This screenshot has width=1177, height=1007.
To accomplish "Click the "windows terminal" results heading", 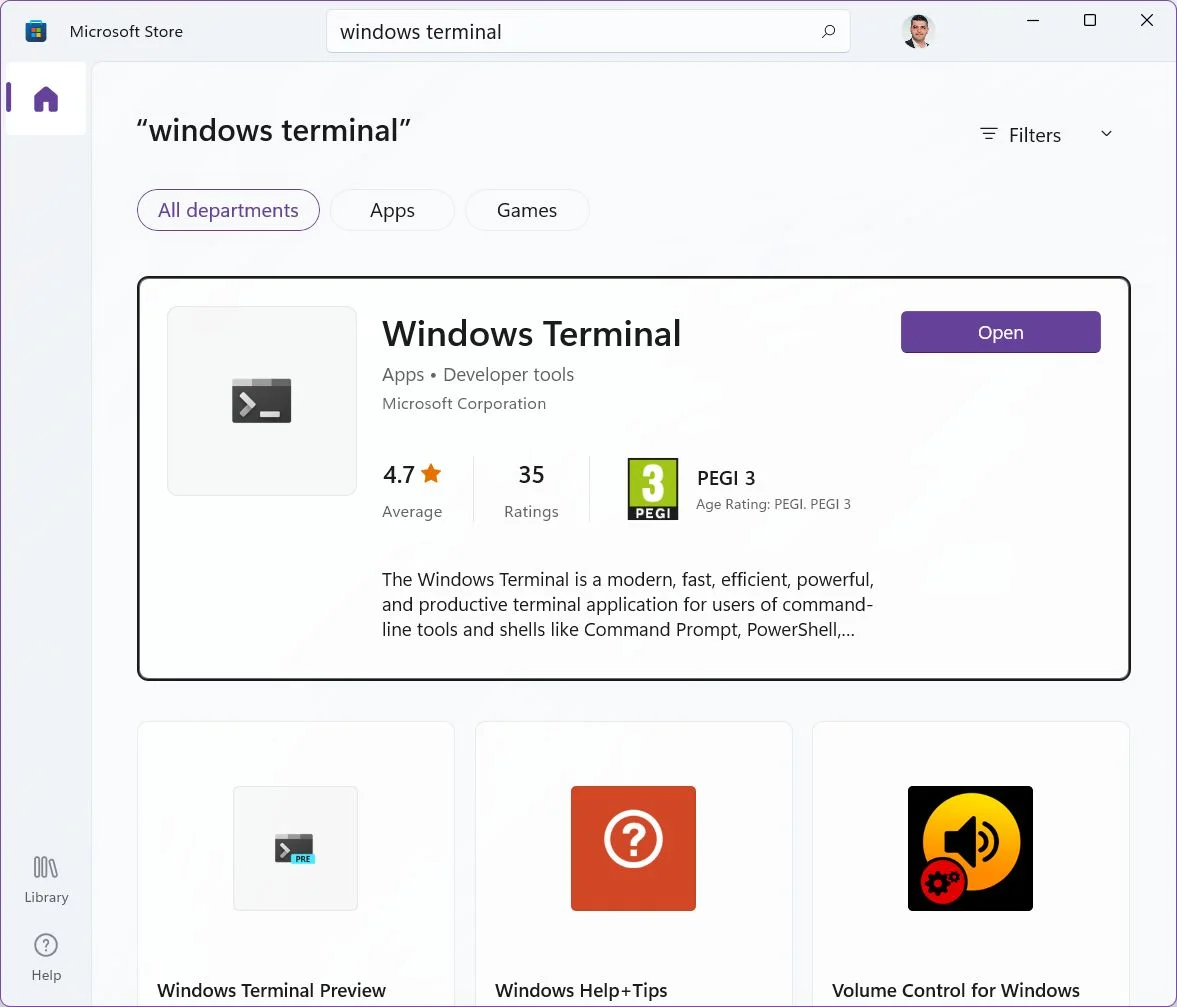I will click(x=273, y=131).
